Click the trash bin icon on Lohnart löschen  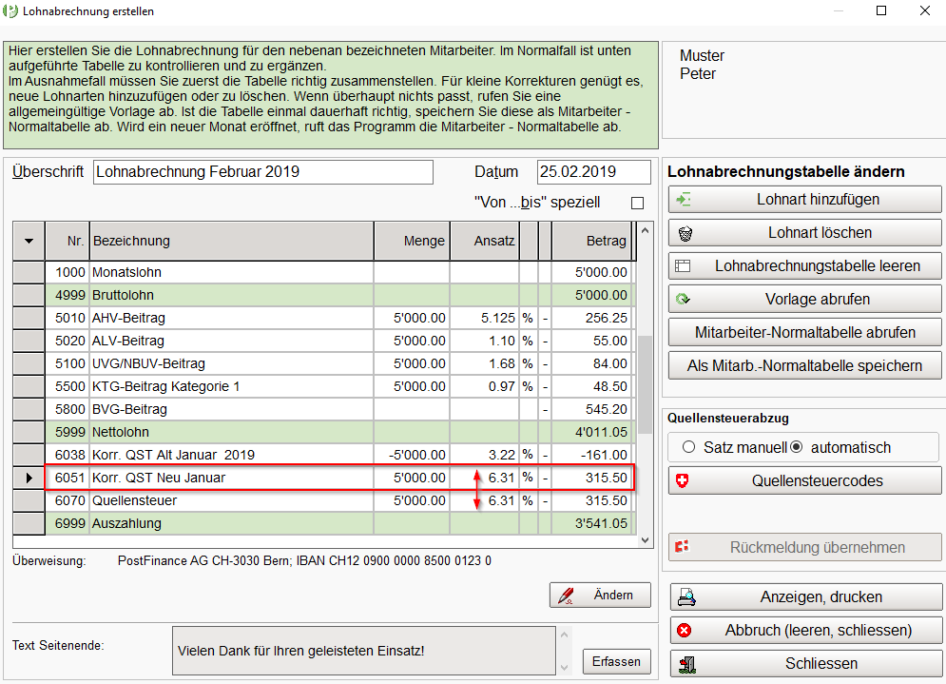tap(685, 233)
